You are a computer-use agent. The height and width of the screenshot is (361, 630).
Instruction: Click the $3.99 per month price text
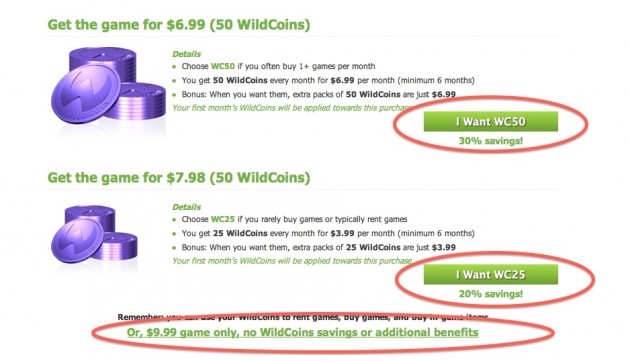click(342, 233)
